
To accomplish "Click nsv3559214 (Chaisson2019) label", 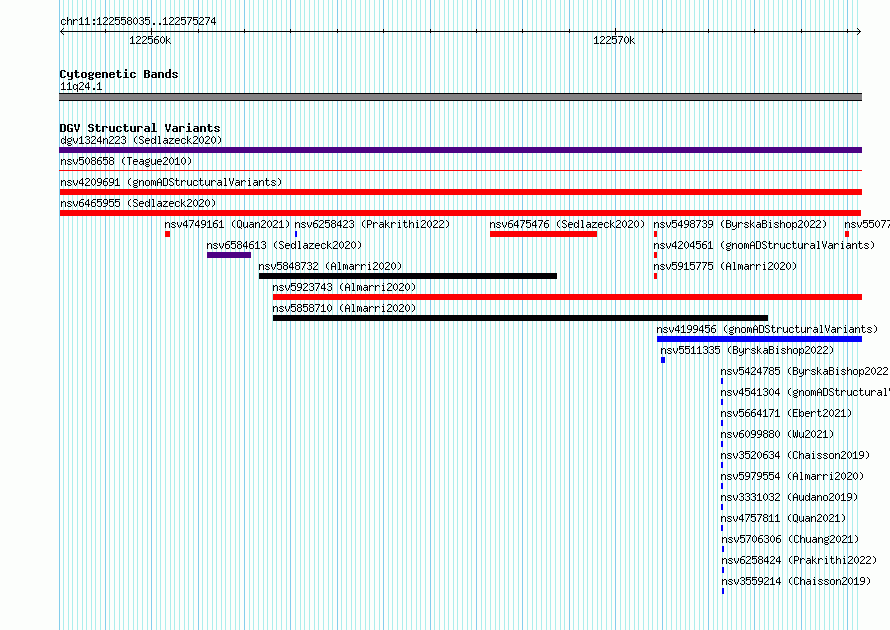I will pos(796,581).
